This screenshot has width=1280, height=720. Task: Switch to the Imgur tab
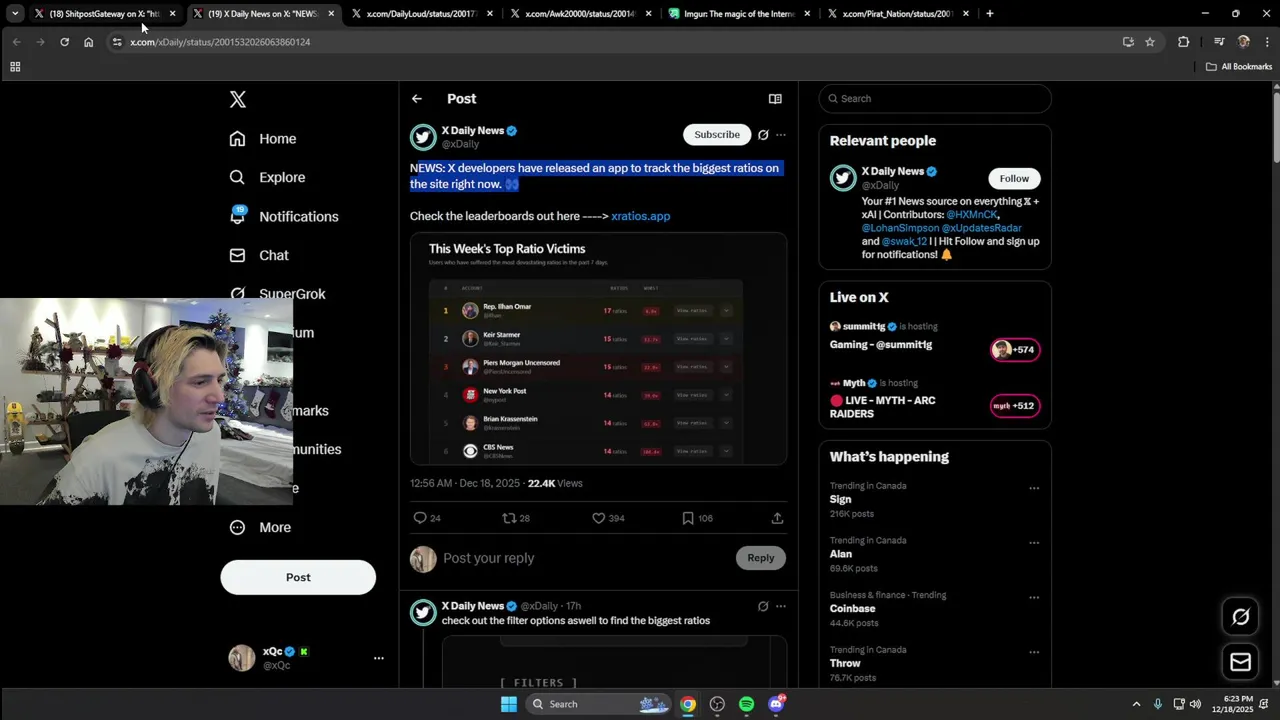[738, 14]
